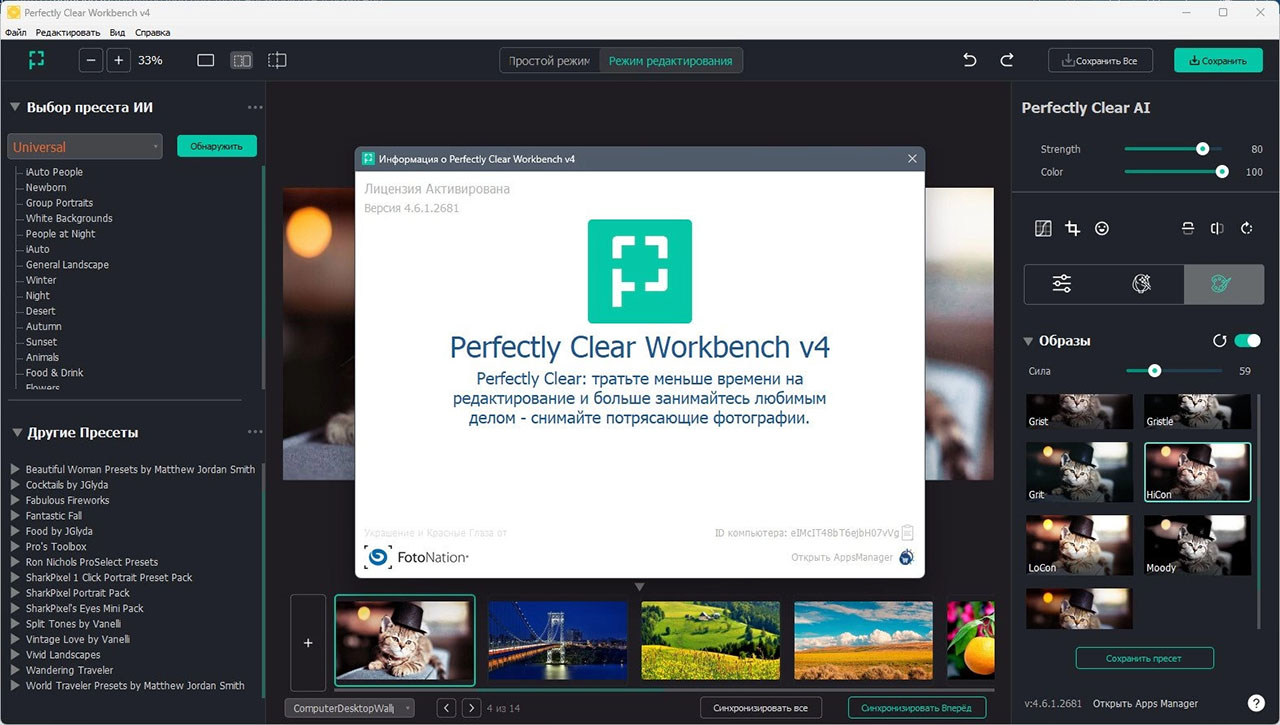Open the Редактировать menu
This screenshot has height=725, width=1280.
pyautogui.click(x=68, y=32)
